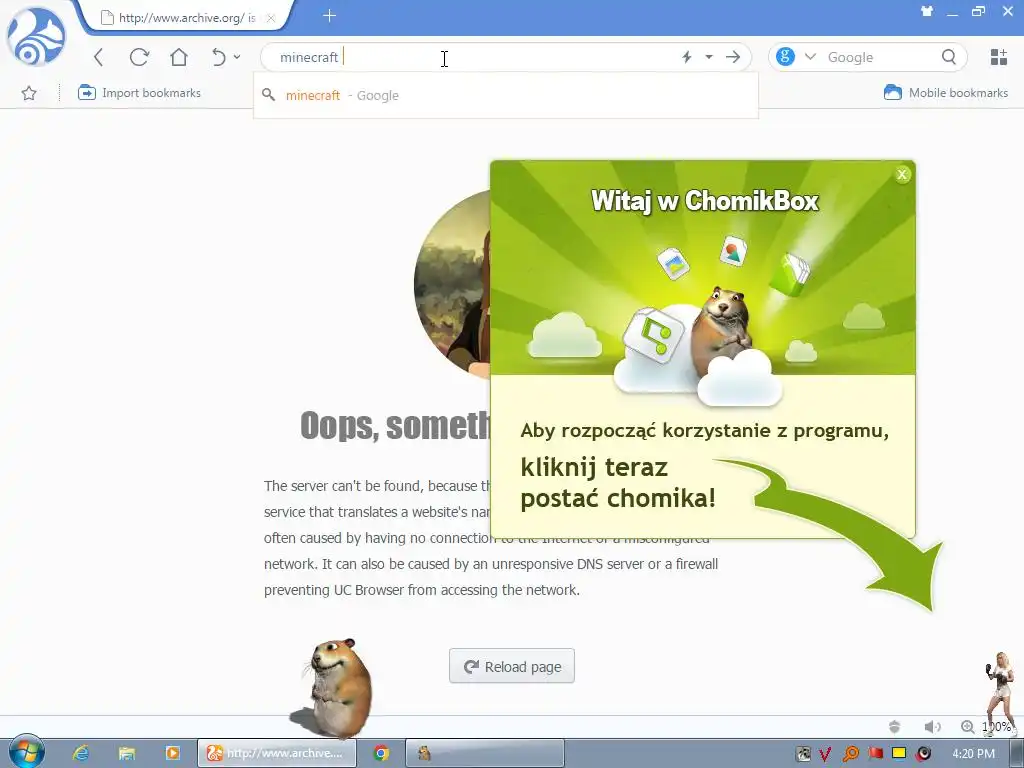Reload the page with the refresh icon
1024x768 pixels.
tap(139, 57)
